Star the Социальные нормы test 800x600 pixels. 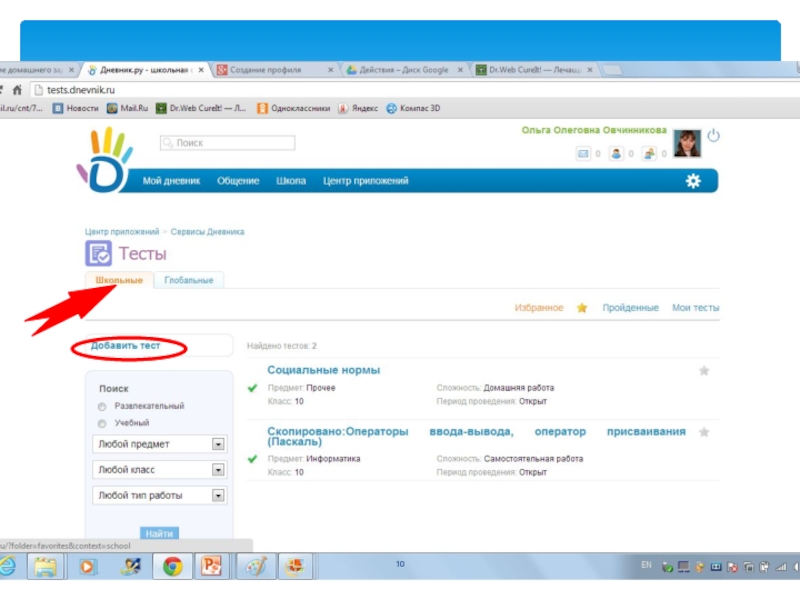click(704, 370)
